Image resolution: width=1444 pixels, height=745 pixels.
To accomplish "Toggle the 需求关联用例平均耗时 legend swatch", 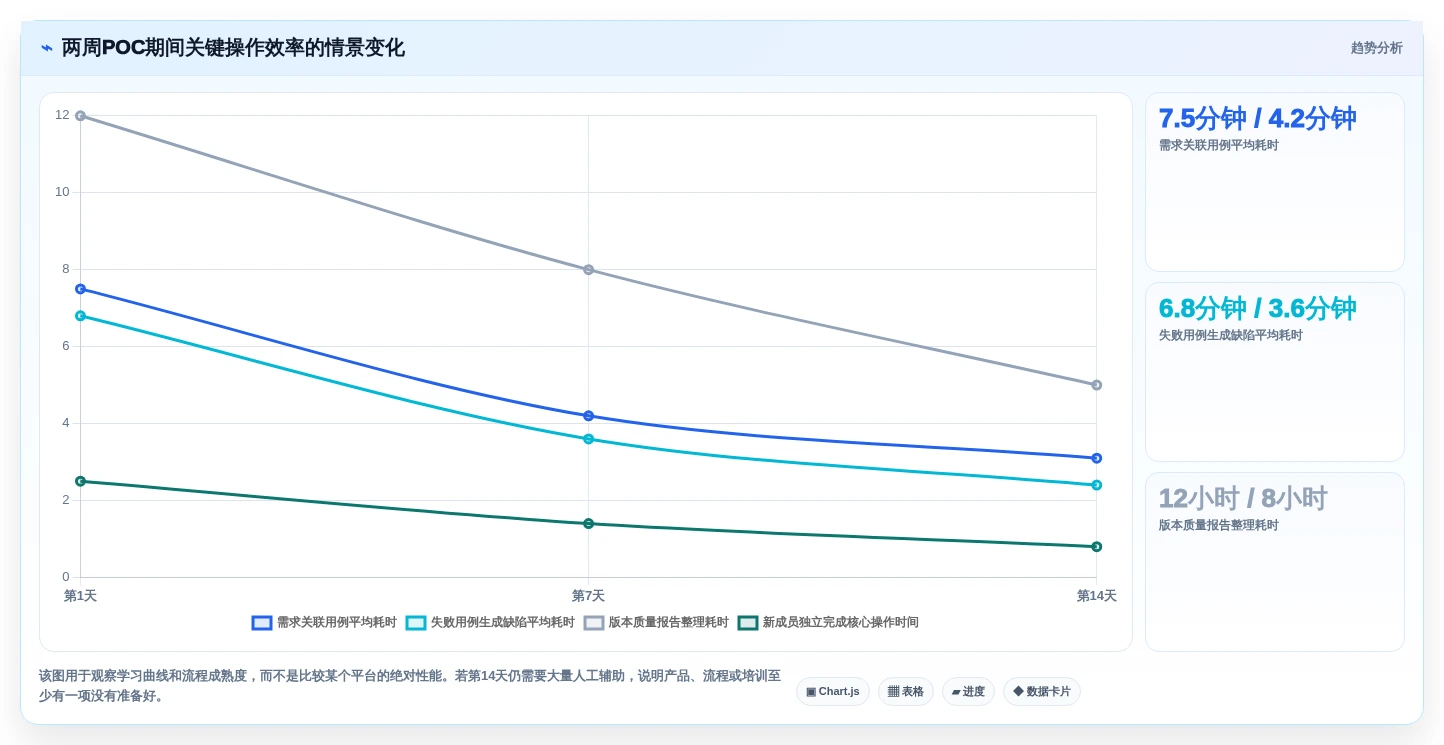I will tap(262, 623).
